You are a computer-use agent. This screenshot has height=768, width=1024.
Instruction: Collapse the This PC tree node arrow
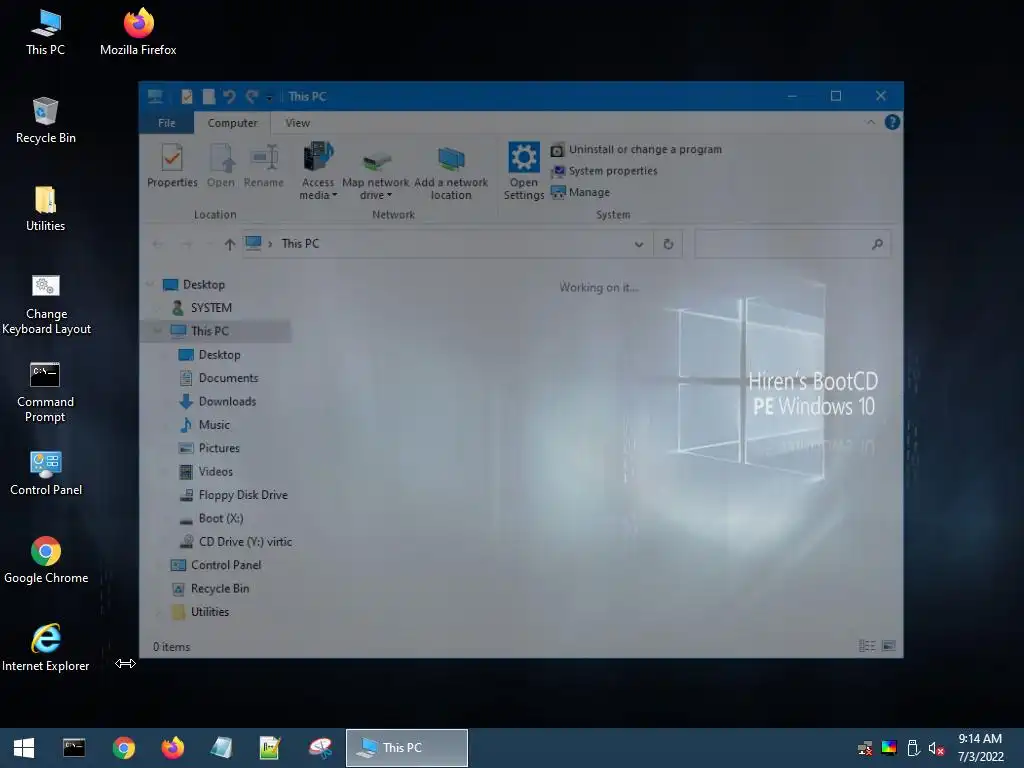[157, 331]
